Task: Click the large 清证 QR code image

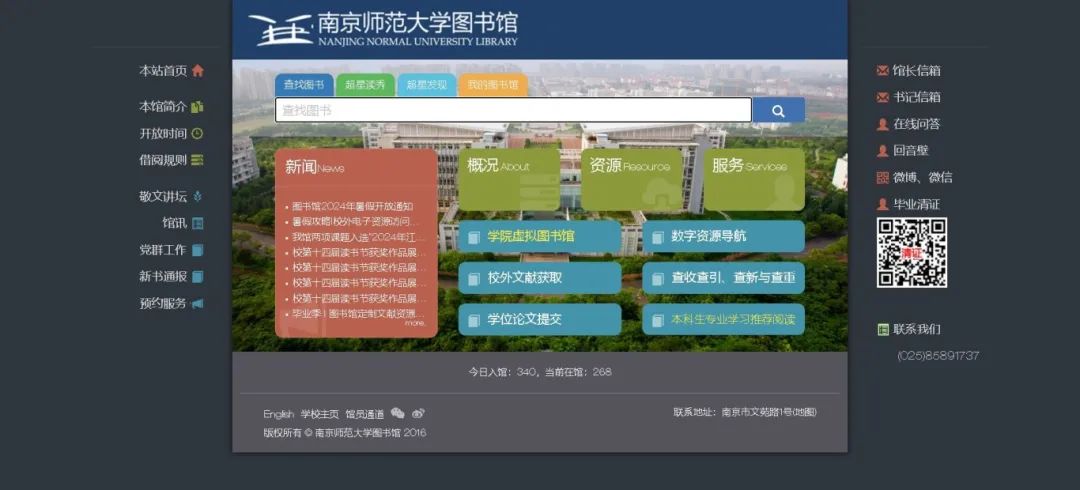Action: (911, 252)
